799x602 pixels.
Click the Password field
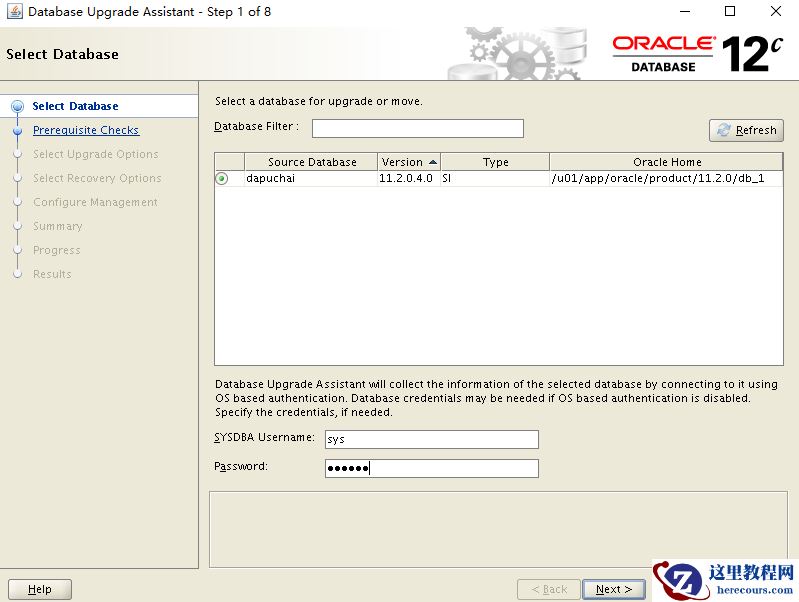[x=432, y=468]
